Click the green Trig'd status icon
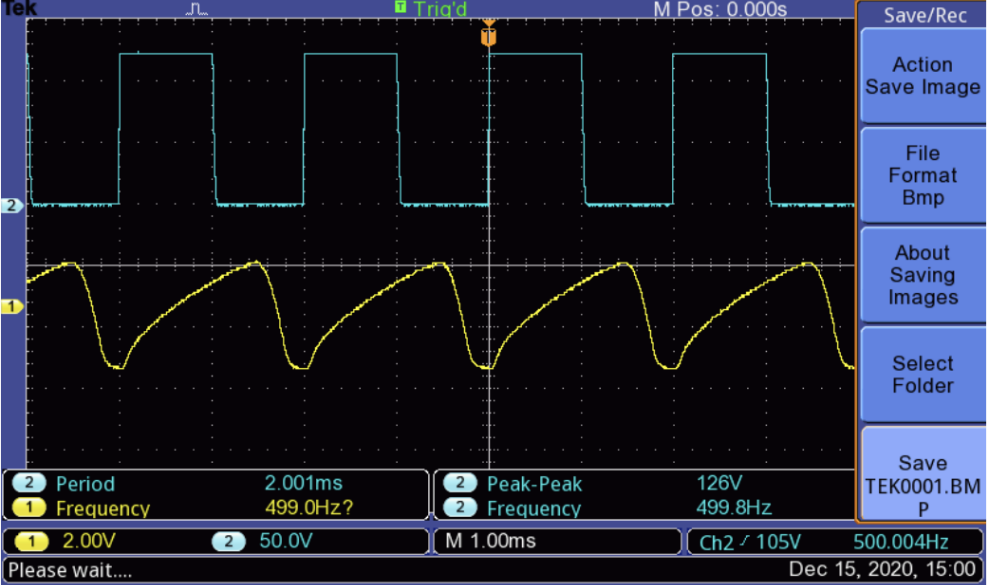The height and width of the screenshot is (585, 989). (x=400, y=7)
